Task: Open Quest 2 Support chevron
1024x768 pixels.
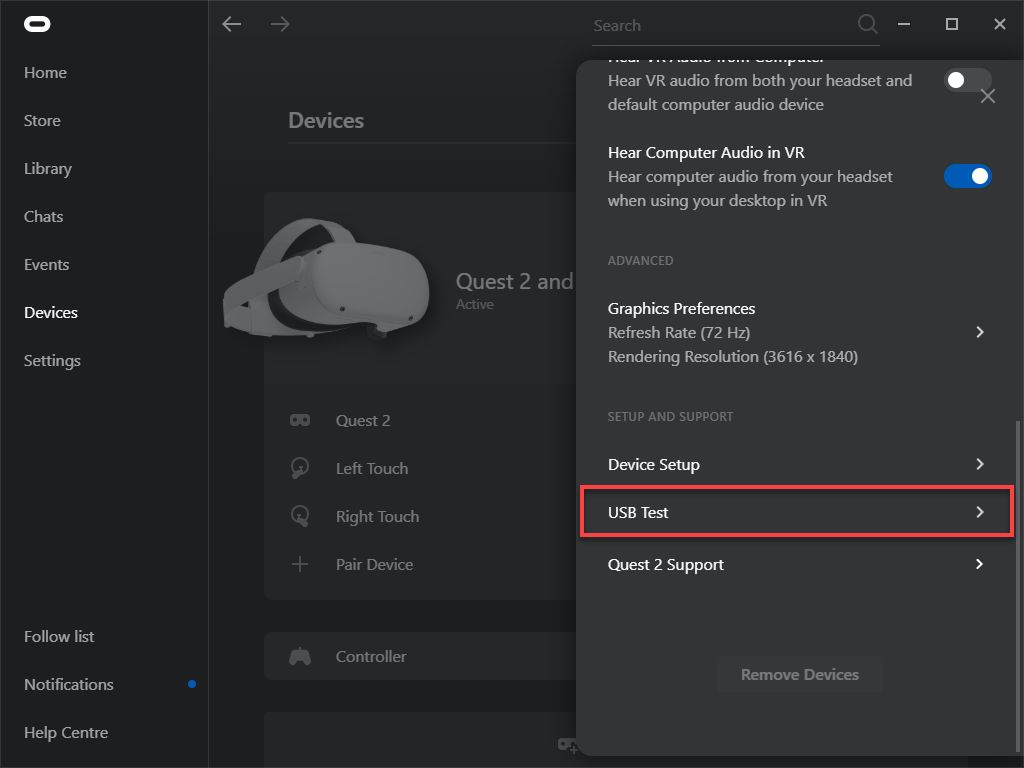Action: tap(980, 564)
